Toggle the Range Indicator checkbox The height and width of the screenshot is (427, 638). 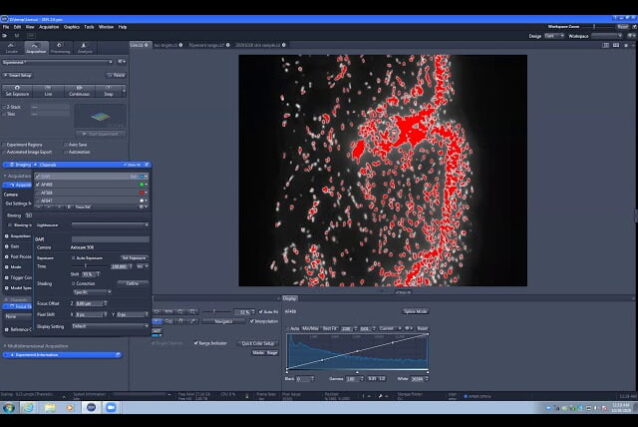pyautogui.click(x=196, y=343)
